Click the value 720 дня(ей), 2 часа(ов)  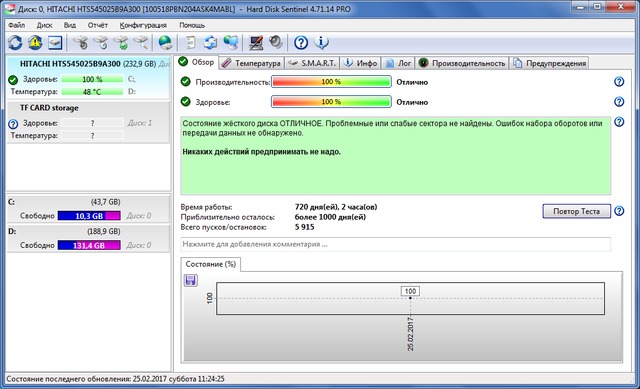[x=336, y=207]
